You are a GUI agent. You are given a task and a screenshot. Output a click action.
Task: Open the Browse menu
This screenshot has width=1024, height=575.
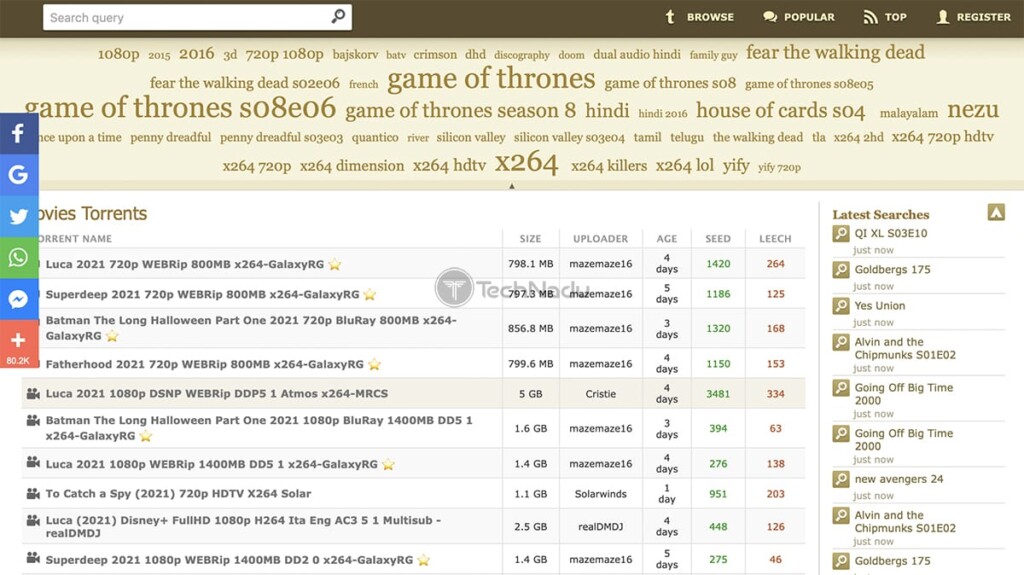coord(699,17)
